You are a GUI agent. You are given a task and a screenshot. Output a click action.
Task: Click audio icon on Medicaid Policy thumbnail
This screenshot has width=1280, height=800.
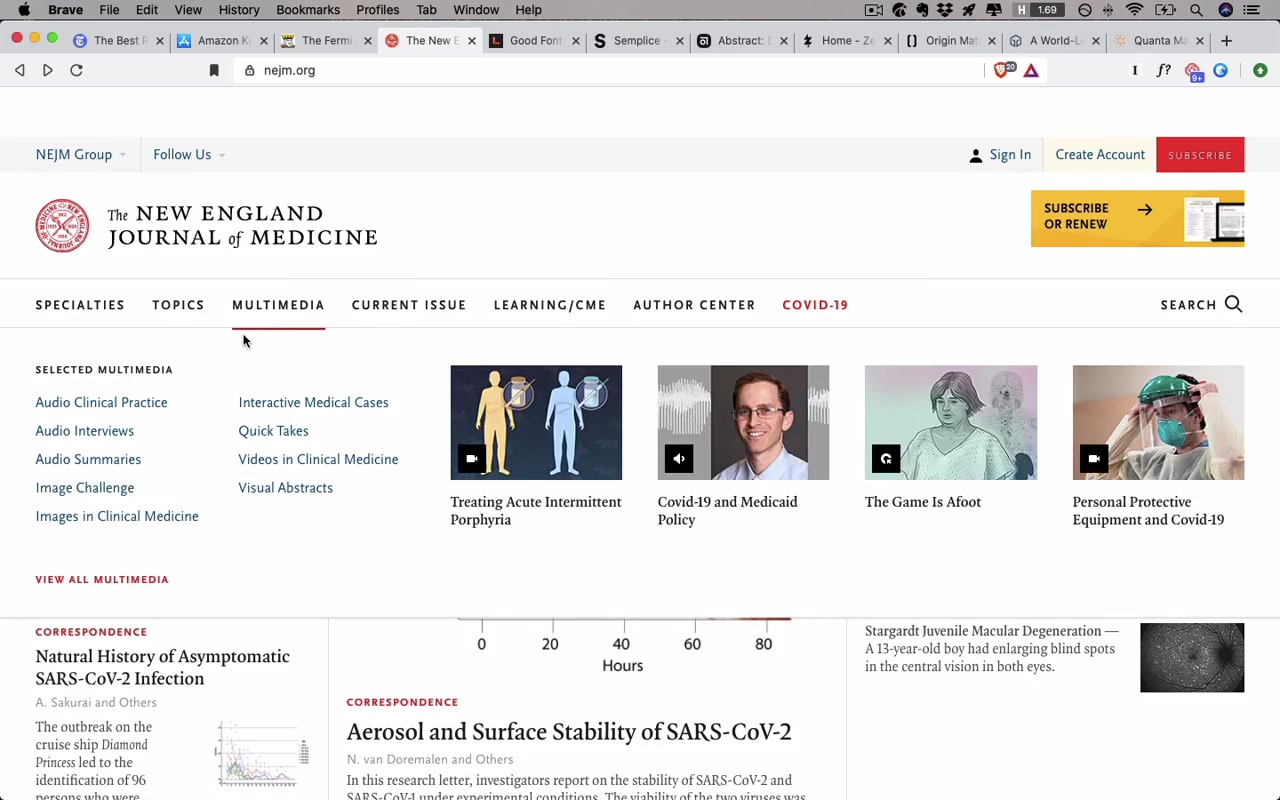pyautogui.click(x=679, y=459)
